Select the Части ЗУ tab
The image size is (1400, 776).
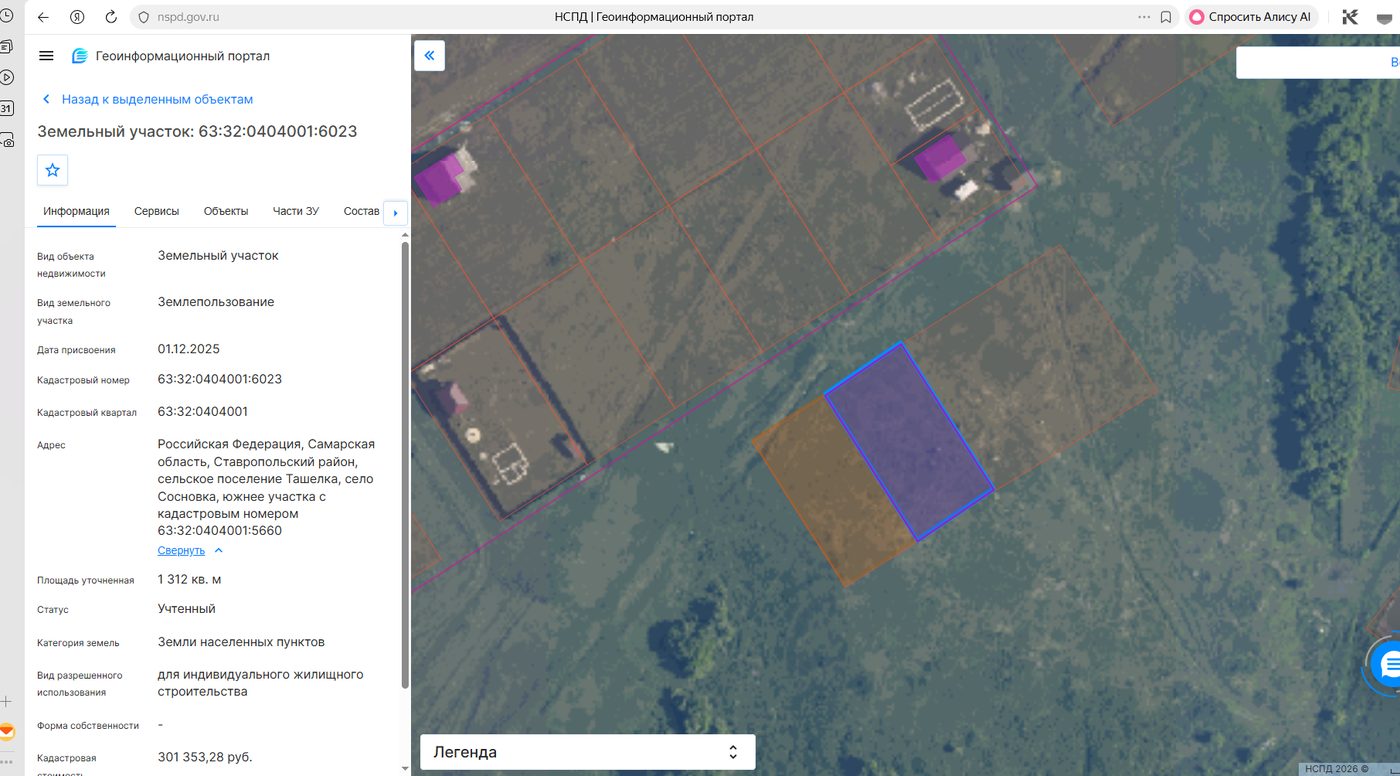(x=296, y=211)
